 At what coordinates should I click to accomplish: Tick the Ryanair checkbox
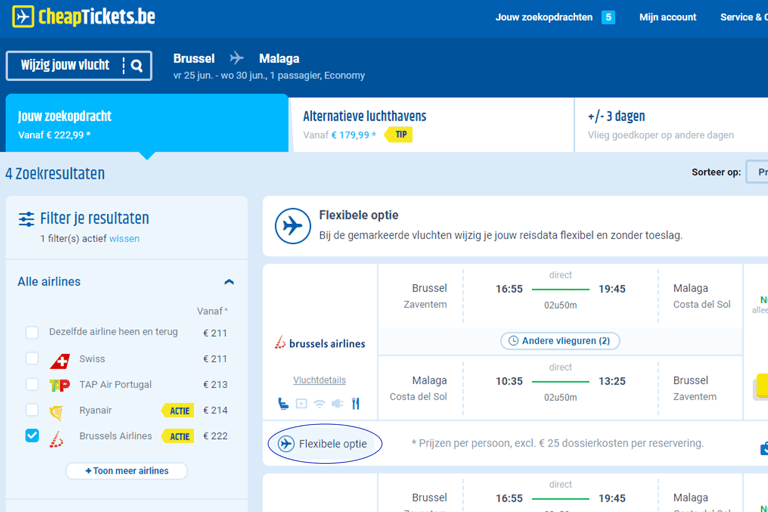[x=32, y=410]
